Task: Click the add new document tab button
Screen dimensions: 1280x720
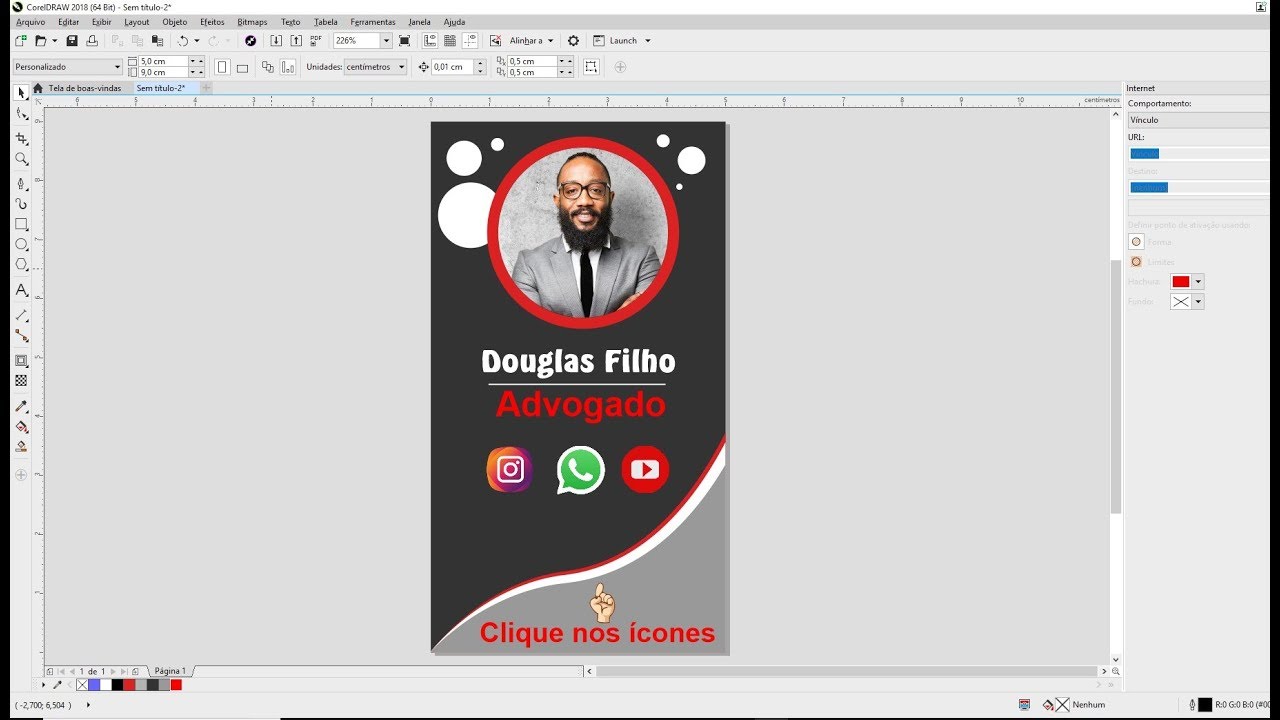Action: [206, 88]
